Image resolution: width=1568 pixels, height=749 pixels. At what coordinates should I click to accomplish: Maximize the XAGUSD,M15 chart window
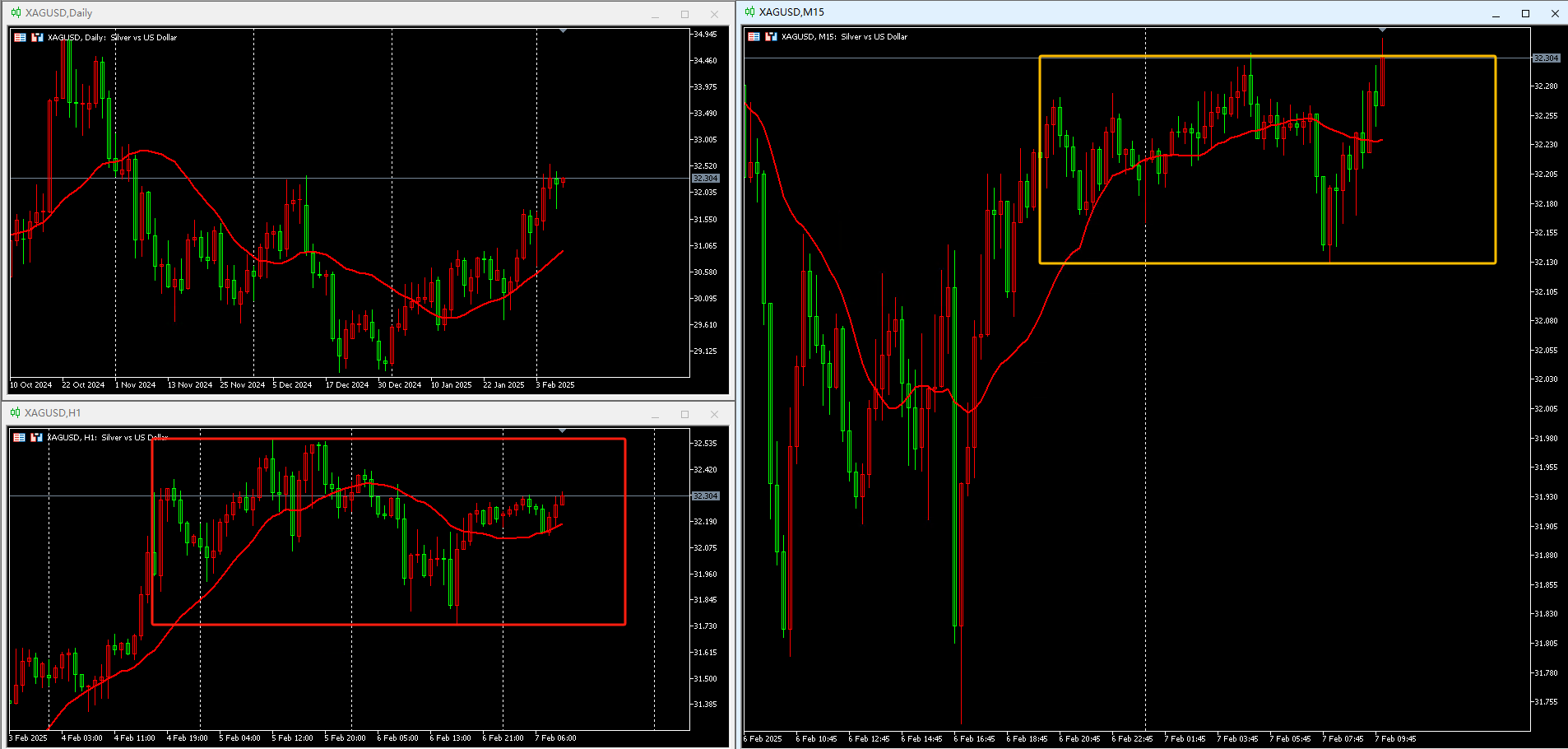[1525, 13]
